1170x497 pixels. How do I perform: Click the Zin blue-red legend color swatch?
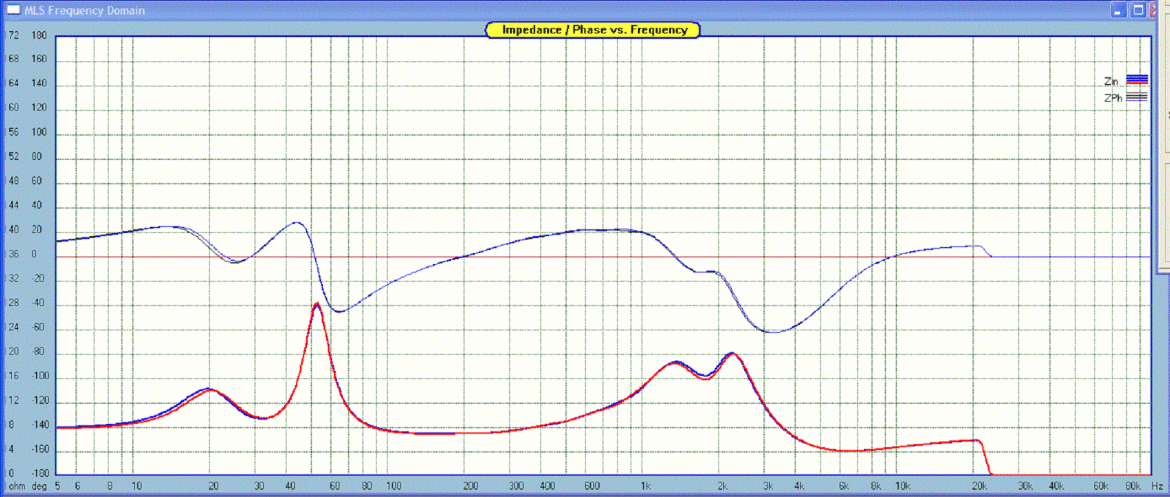tap(1136, 80)
